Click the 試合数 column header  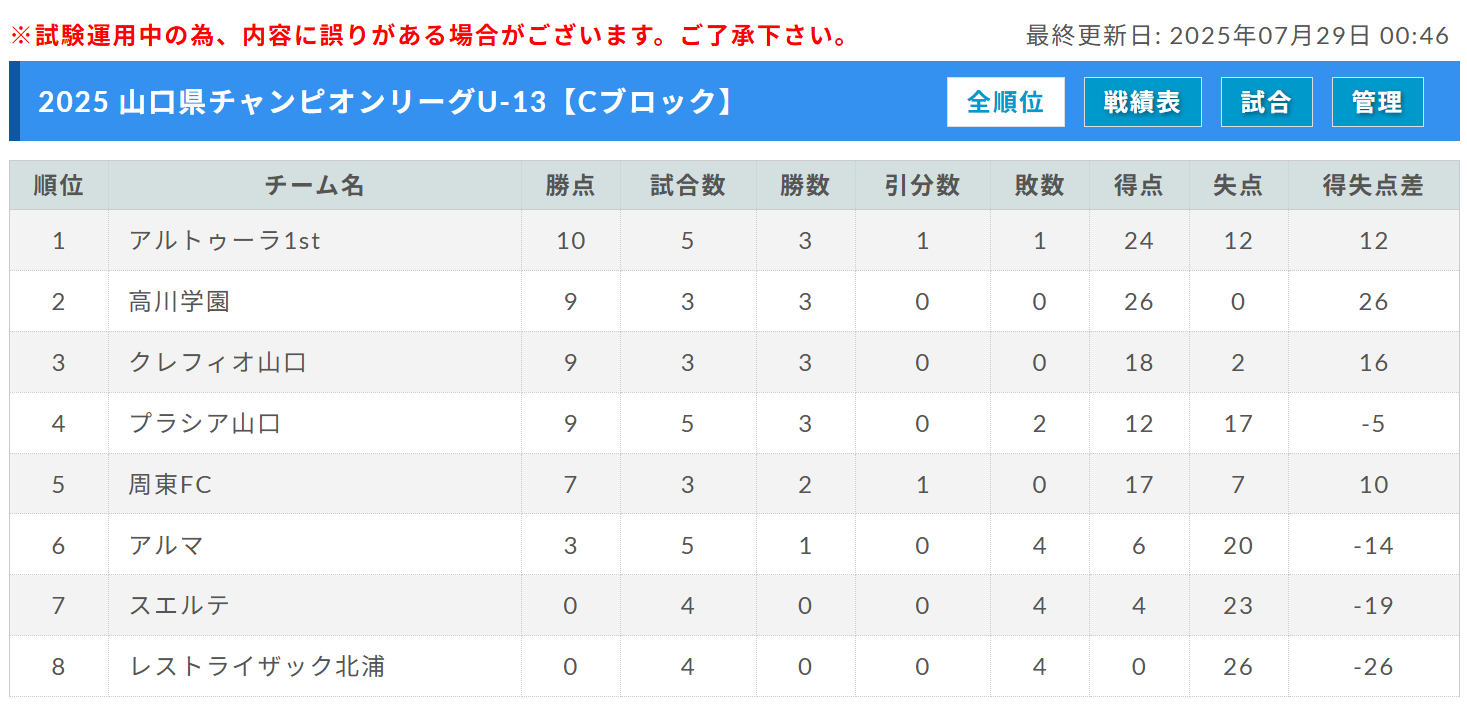click(x=688, y=185)
